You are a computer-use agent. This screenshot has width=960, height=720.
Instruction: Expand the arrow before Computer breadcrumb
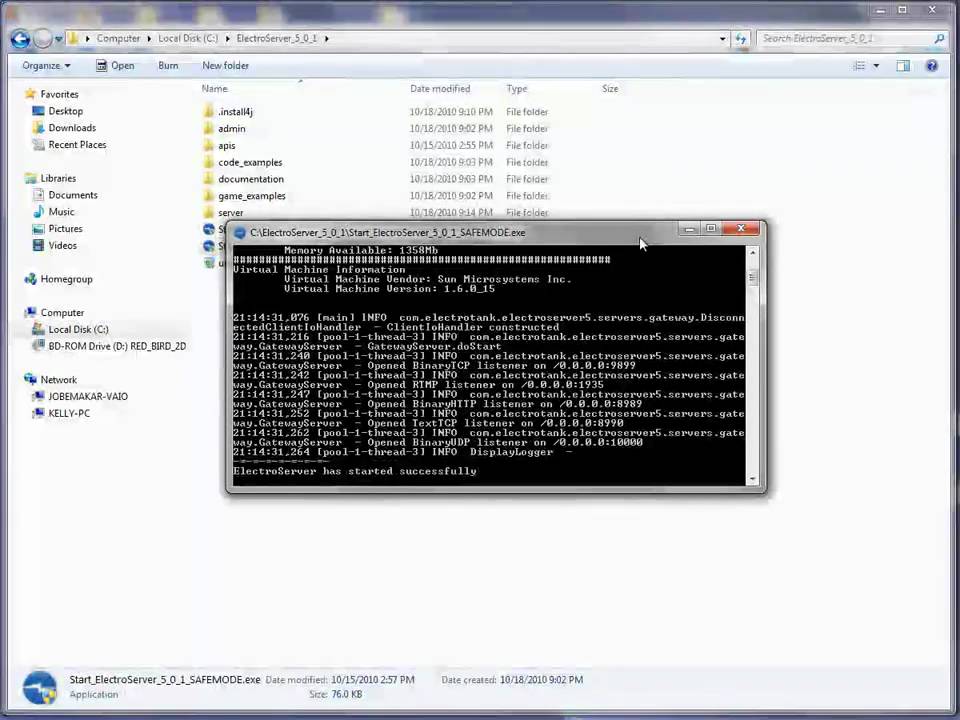point(88,39)
